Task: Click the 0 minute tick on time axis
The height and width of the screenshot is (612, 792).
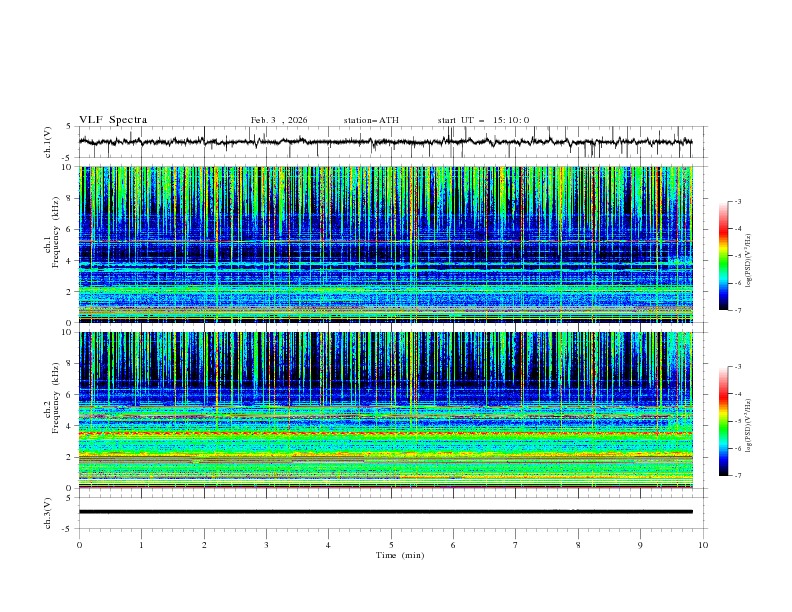Action: pyautogui.click(x=79, y=544)
